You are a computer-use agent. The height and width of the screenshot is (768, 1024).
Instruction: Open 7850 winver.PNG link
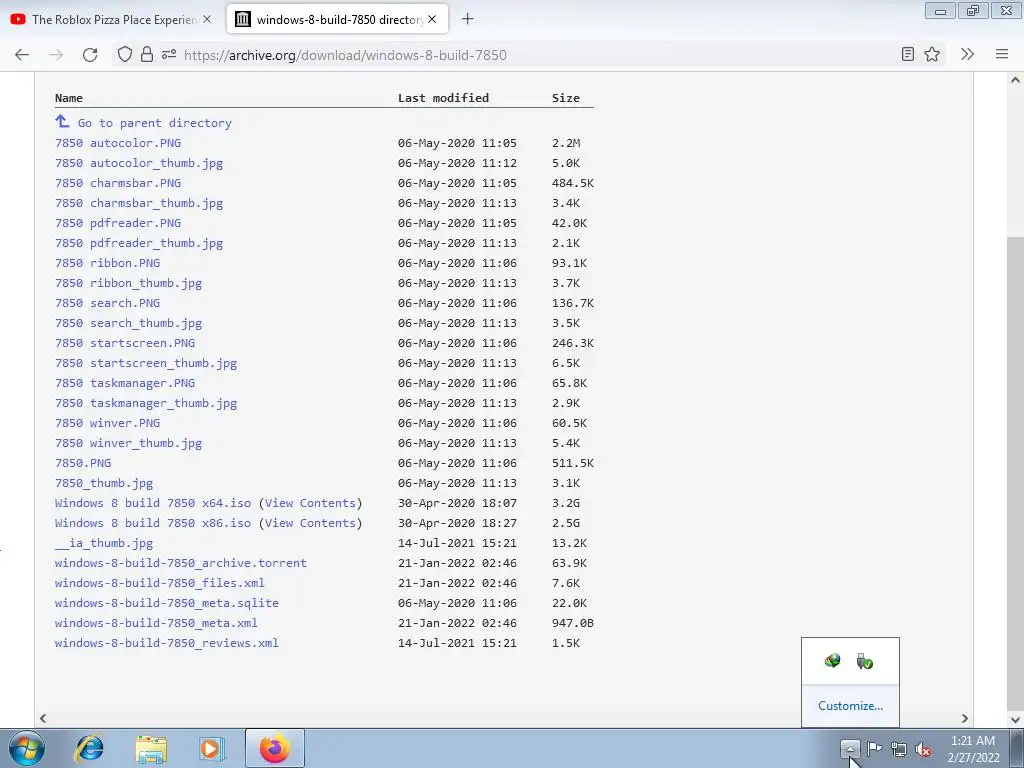coord(107,423)
